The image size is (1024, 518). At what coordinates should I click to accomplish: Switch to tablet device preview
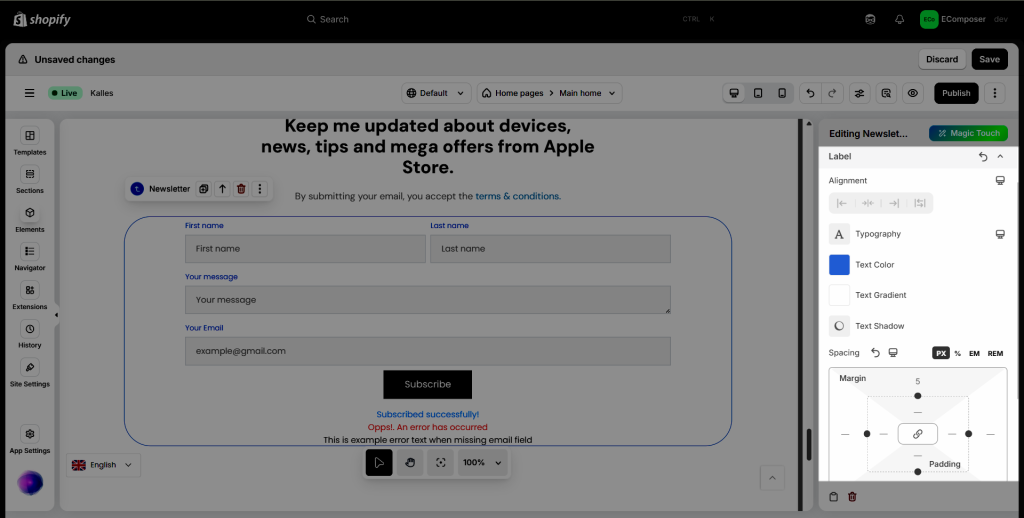click(x=758, y=93)
